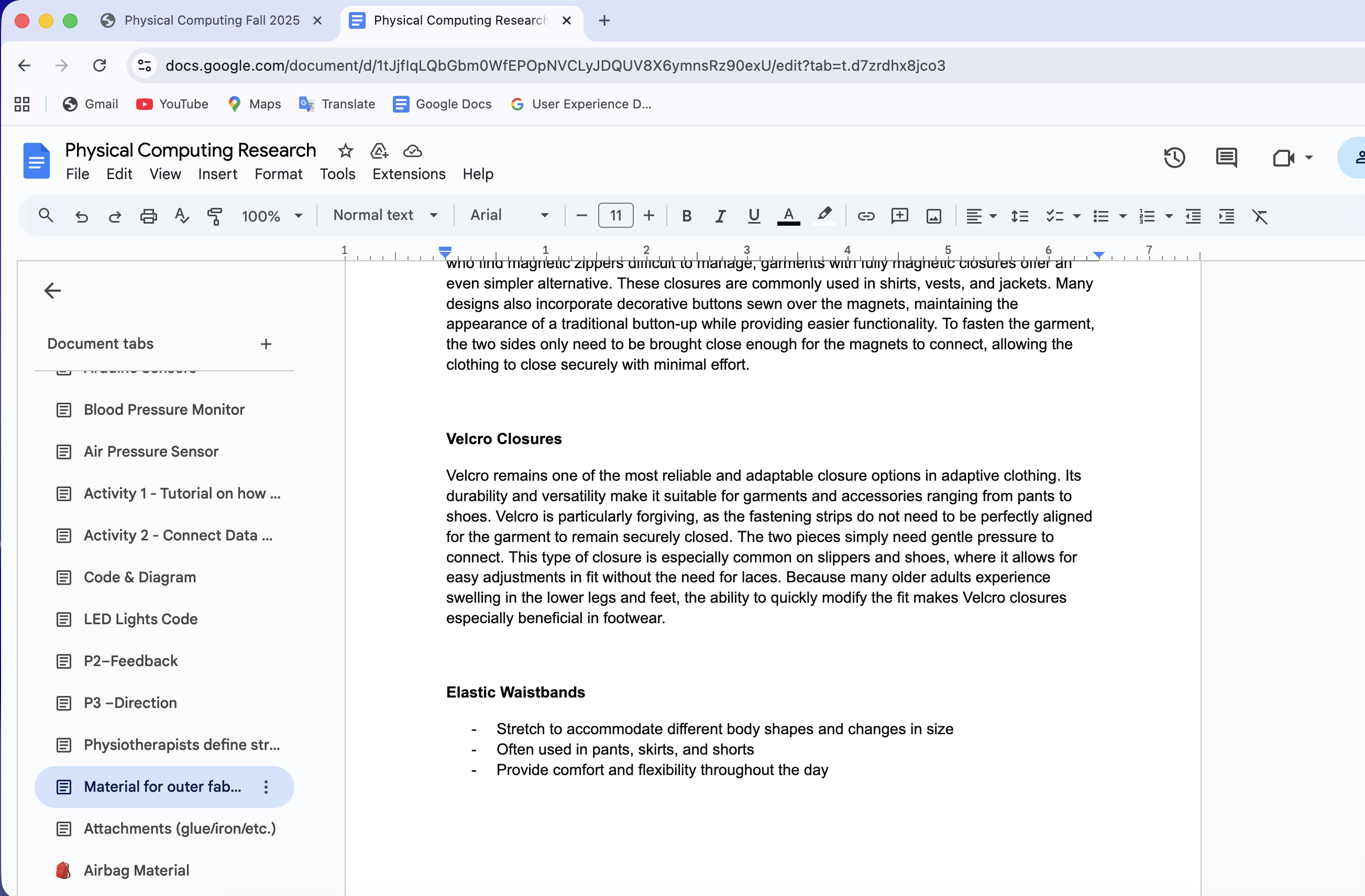The image size is (1365, 896).
Task: Toggle bold formatting
Action: 687,216
